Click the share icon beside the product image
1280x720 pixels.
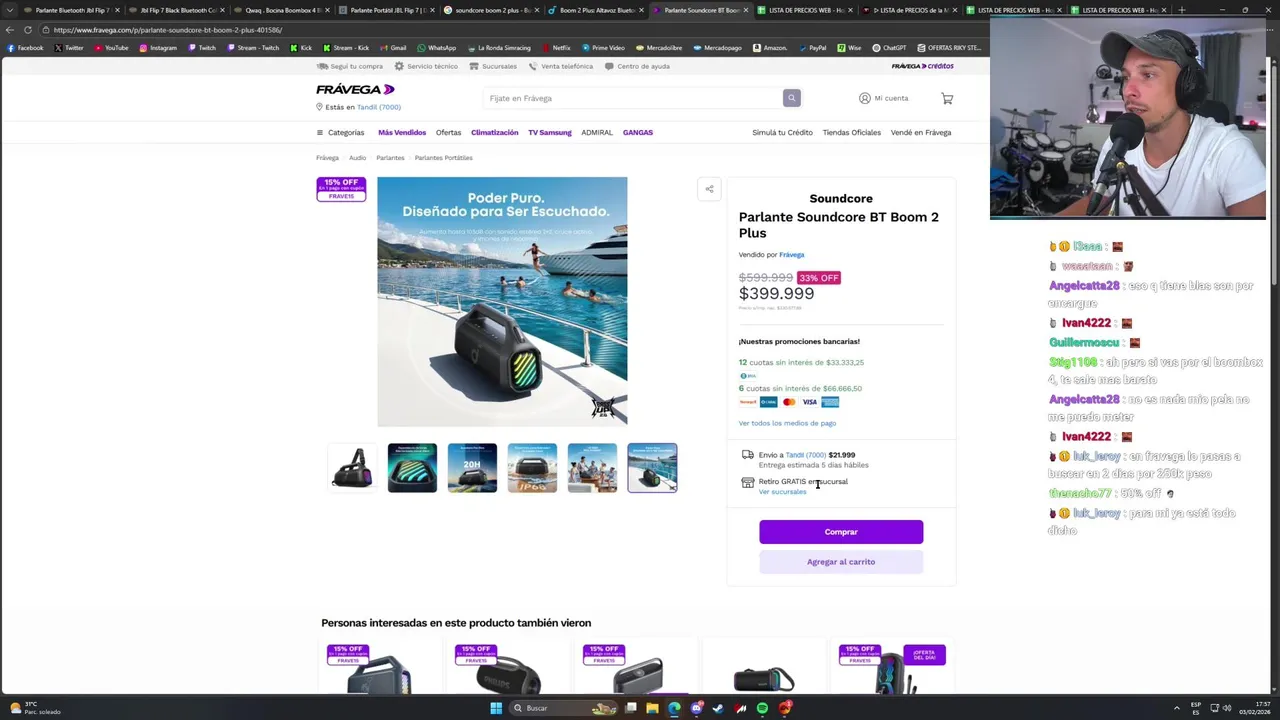pyautogui.click(x=709, y=189)
